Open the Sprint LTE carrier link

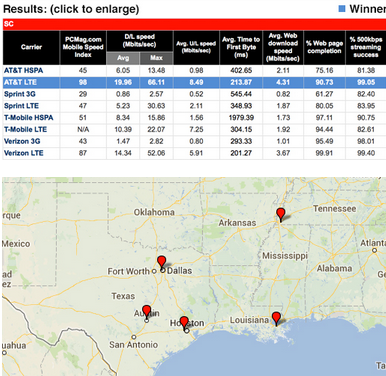tap(21, 106)
